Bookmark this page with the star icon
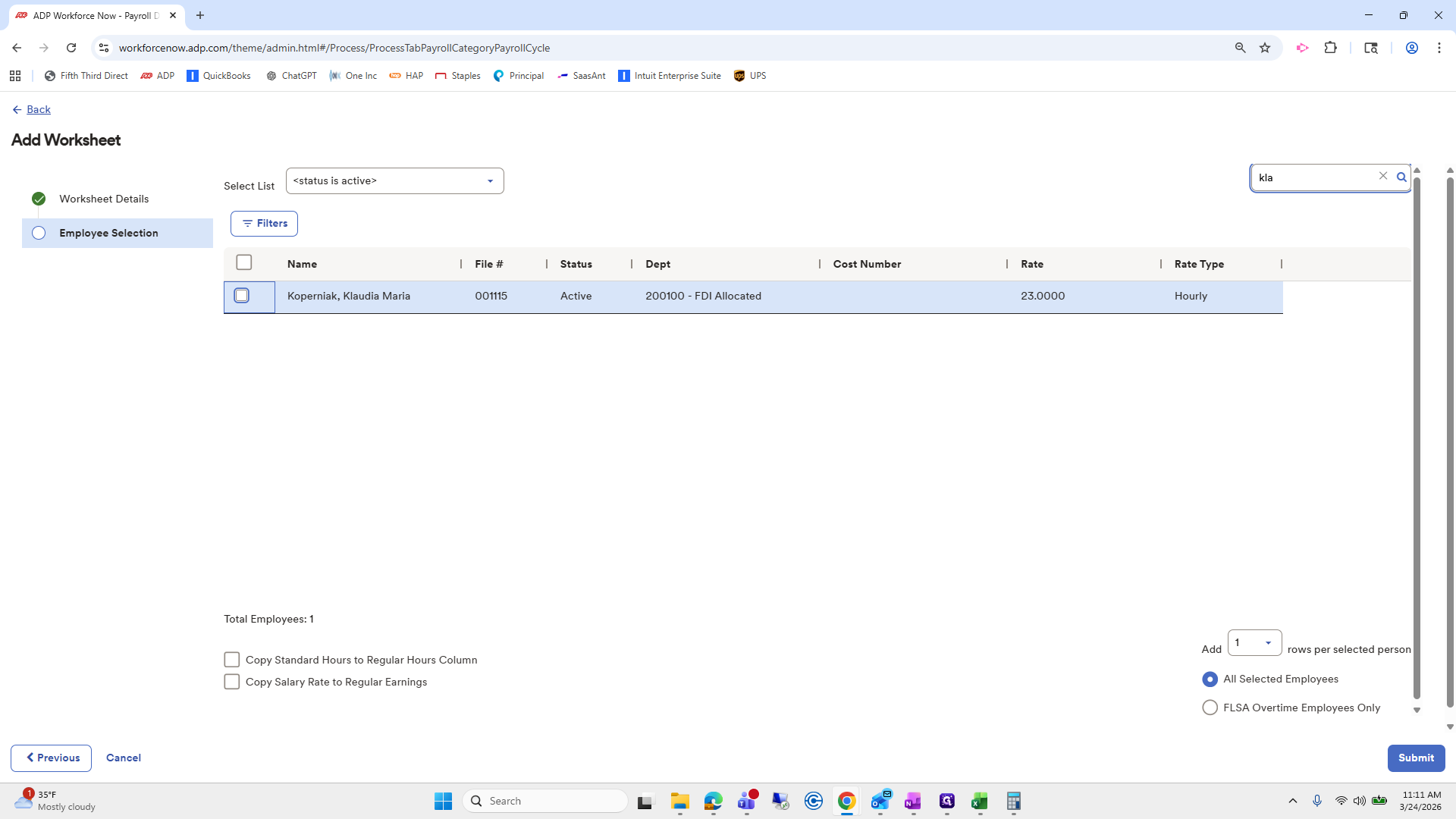Screen dimensions: 1456x819 pyautogui.click(x=1265, y=48)
